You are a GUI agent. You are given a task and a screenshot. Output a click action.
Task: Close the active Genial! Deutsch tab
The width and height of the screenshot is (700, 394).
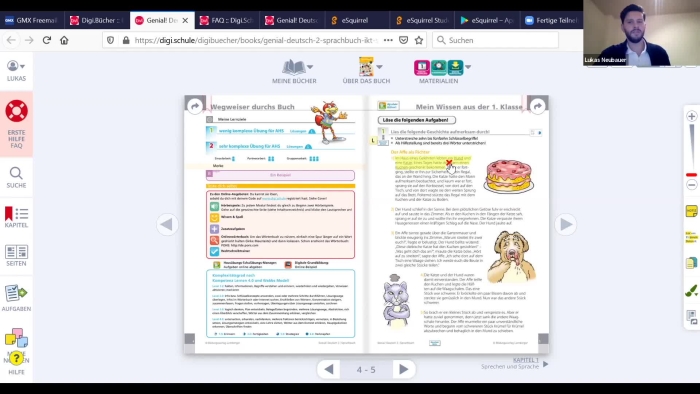pos(185,20)
